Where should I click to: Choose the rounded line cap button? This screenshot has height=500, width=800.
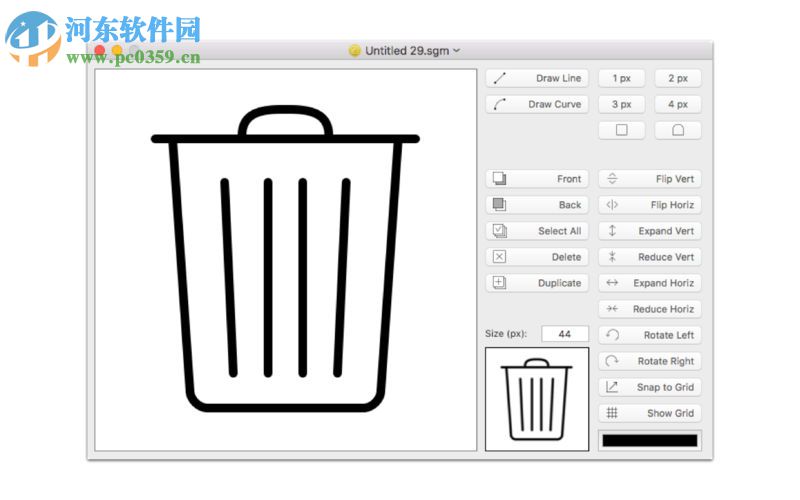pos(678,130)
